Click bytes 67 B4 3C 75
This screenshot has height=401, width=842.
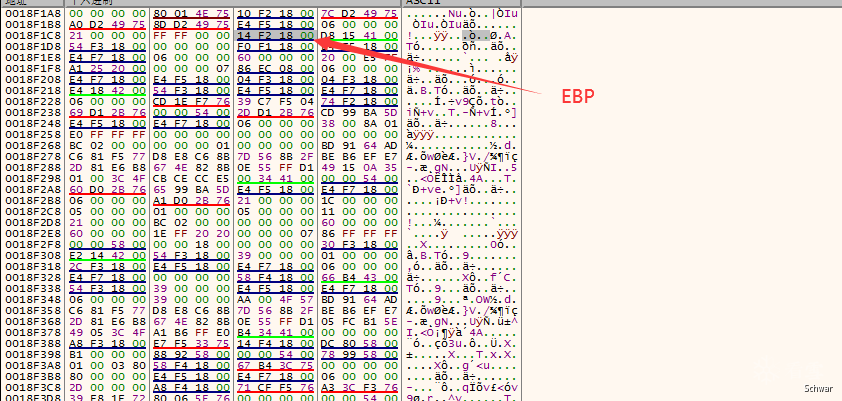(x=275, y=366)
